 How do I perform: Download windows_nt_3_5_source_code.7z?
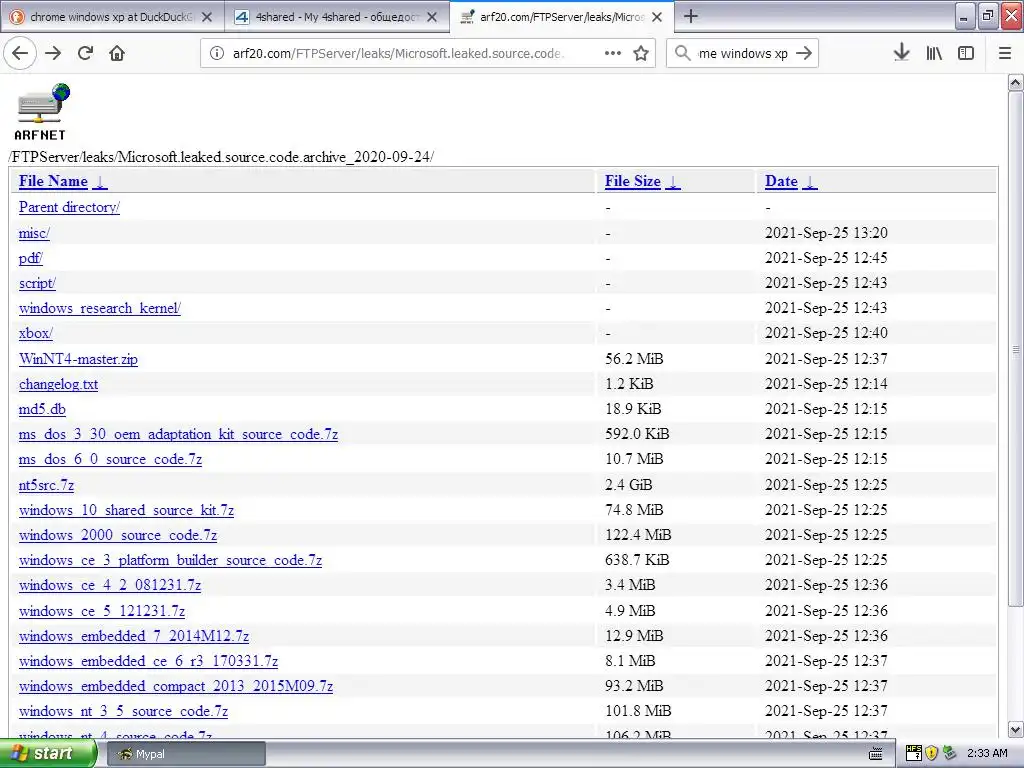click(x=123, y=711)
